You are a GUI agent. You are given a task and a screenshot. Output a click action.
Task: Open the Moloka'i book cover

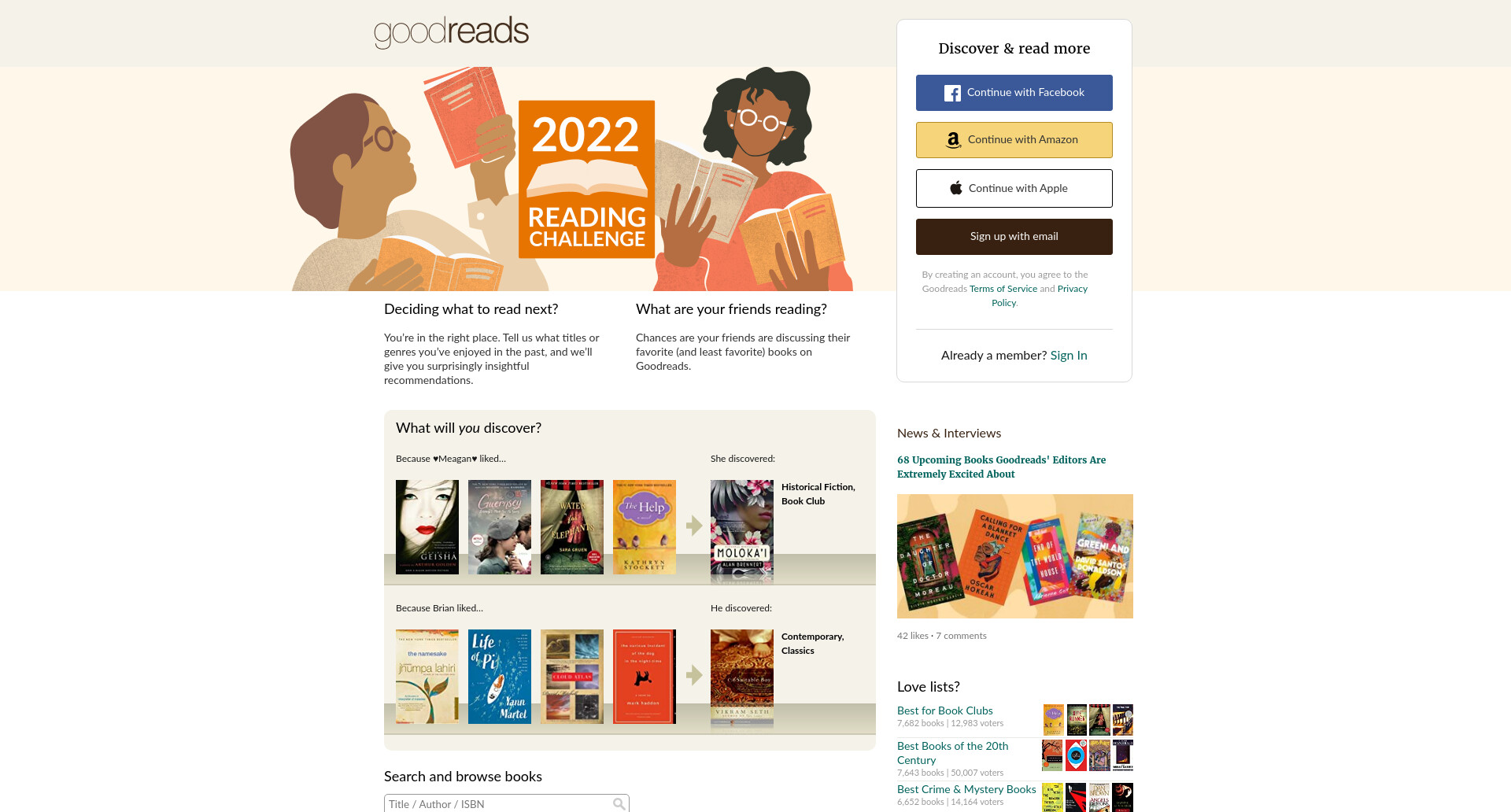741,531
